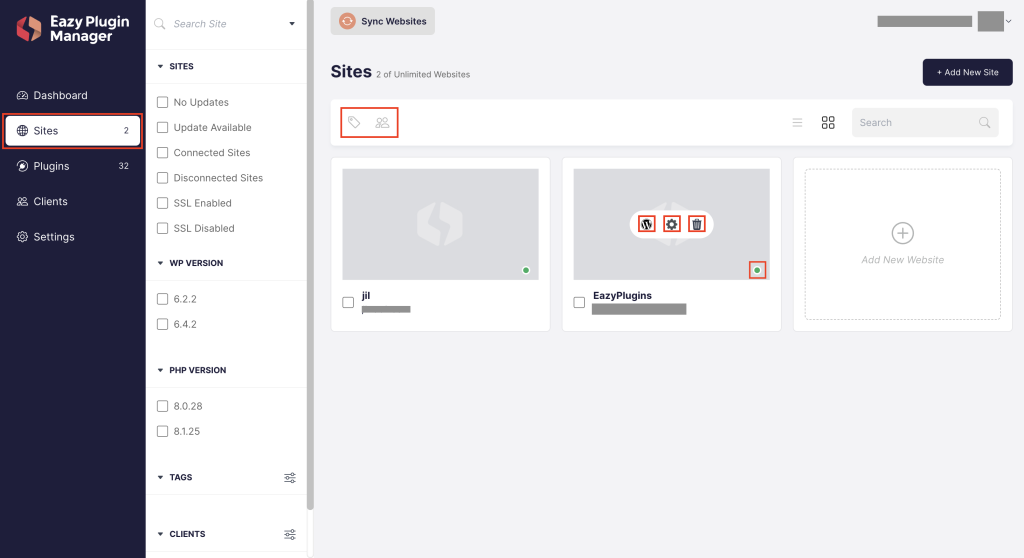Check WP version 6.2.2 filter
The width and height of the screenshot is (1024, 558).
[163, 299]
